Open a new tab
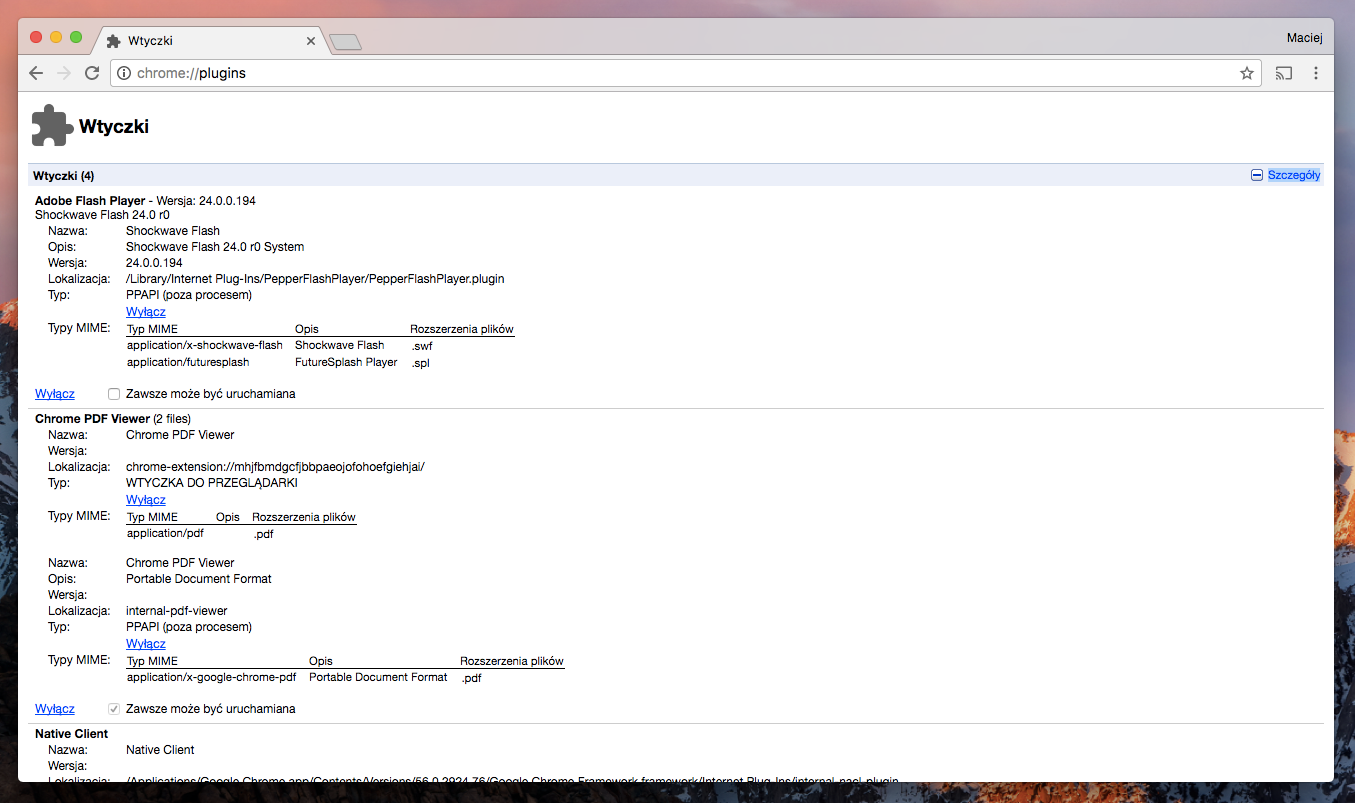The height and width of the screenshot is (803, 1355). pos(345,41)
